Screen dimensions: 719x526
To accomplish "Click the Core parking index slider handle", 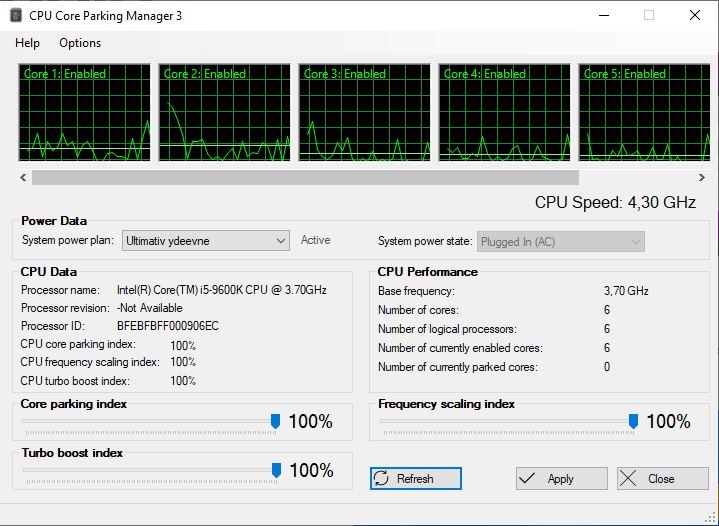I will coord(275,421).
